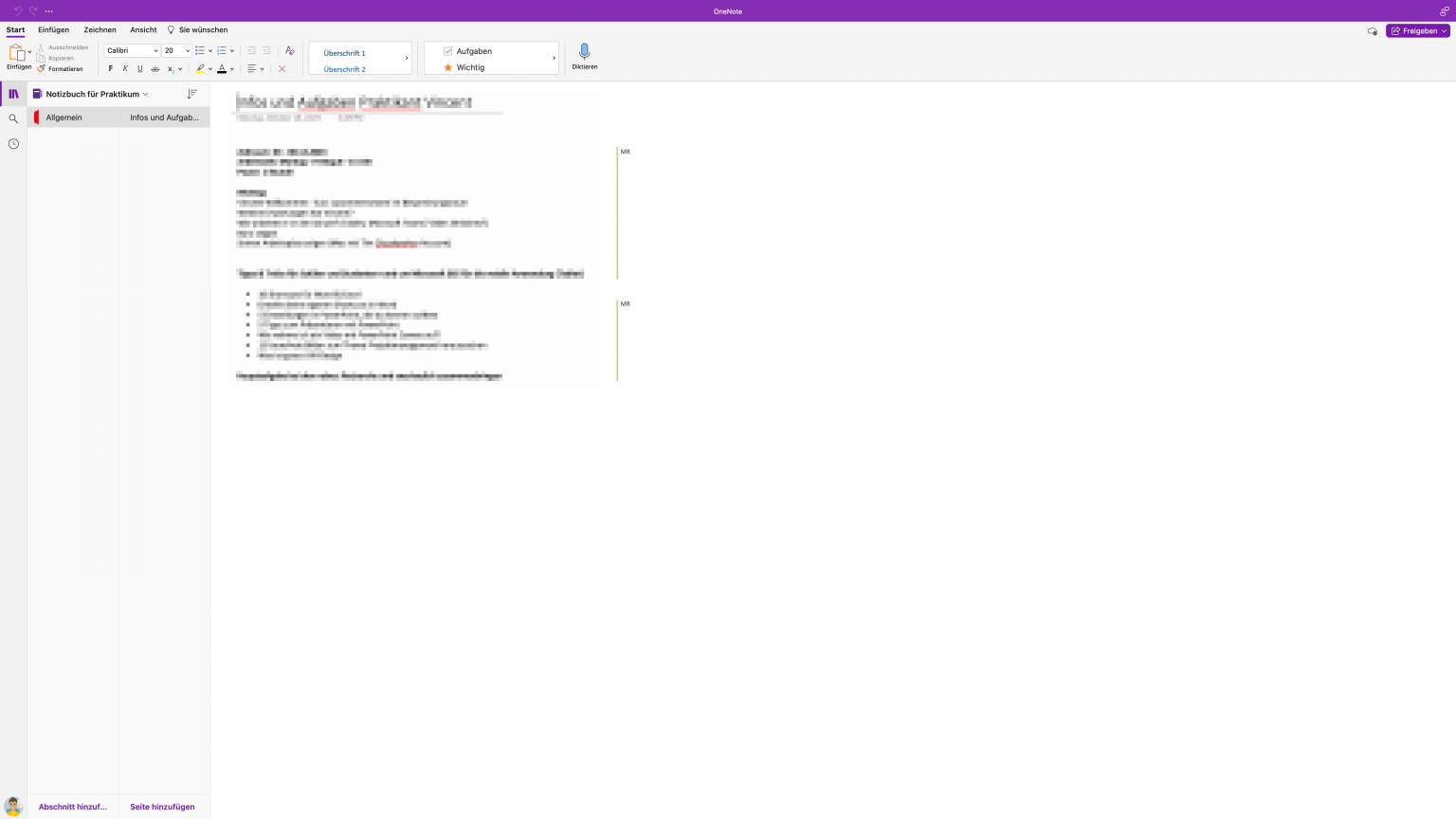Open search in the left sidebar
The height and width of the screenshot is (819, 1456).
[13, 118]
